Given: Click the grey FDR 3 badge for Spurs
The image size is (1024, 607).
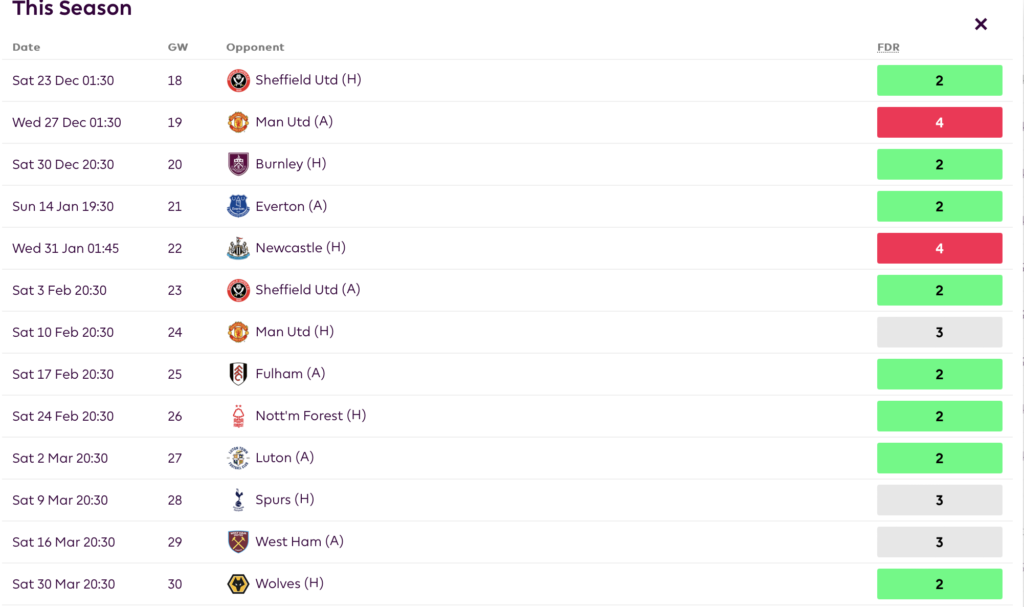Looking at the screenshot, I should tap(939, 500).
